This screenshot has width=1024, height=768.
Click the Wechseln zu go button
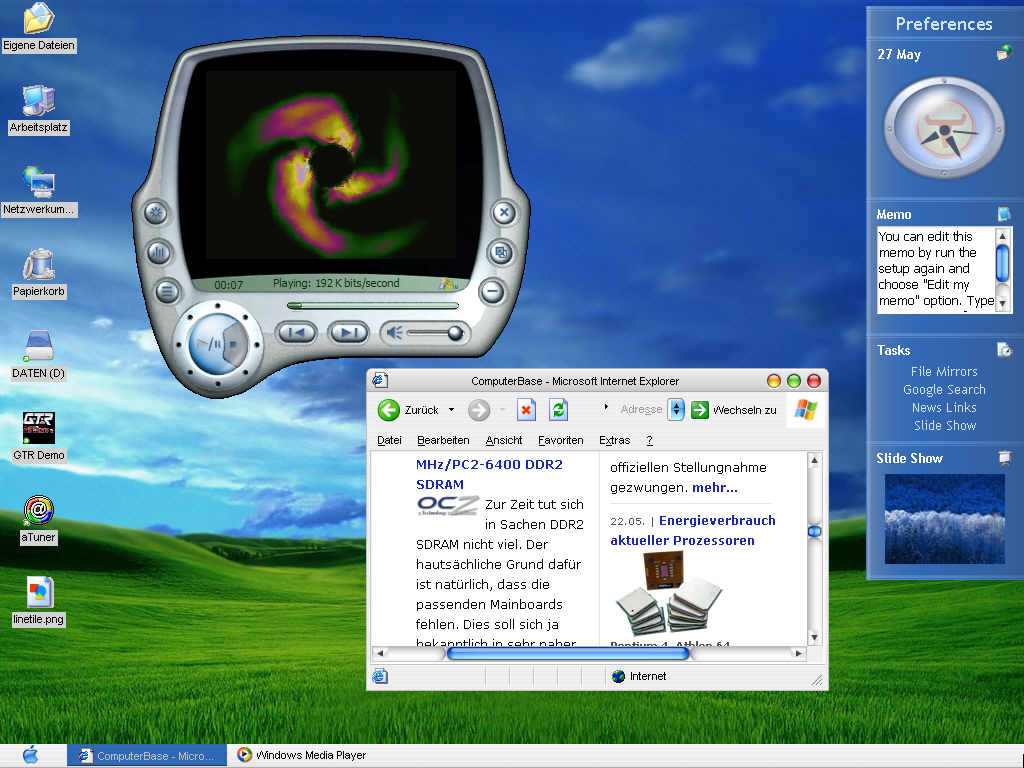tap(734, 410)
